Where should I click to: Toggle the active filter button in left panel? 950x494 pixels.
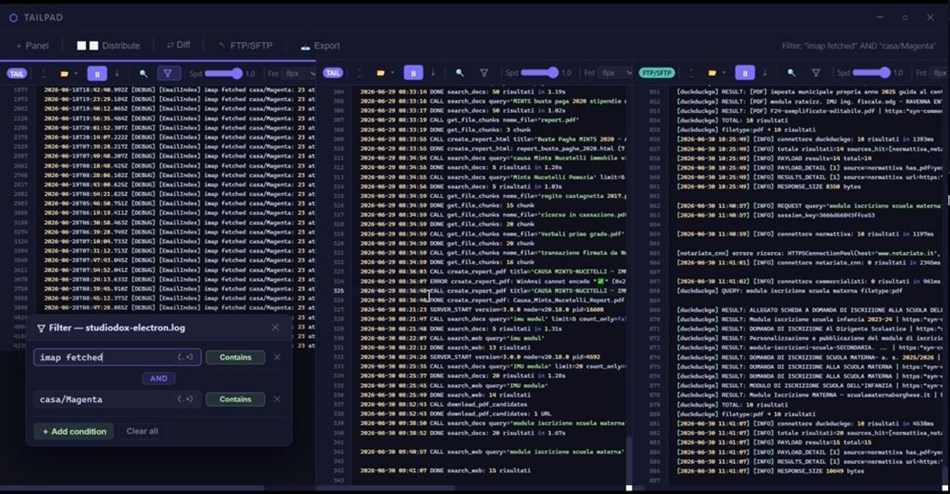(x=168, y=73)
